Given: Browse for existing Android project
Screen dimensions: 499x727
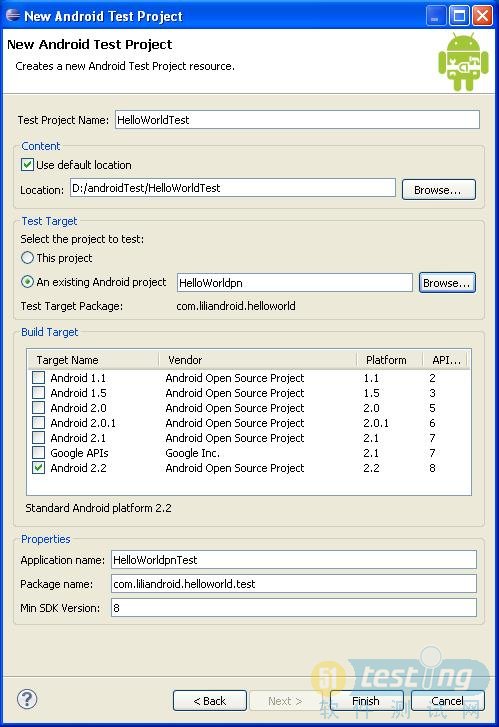Looking at the screenshot, I should (447, 282).
